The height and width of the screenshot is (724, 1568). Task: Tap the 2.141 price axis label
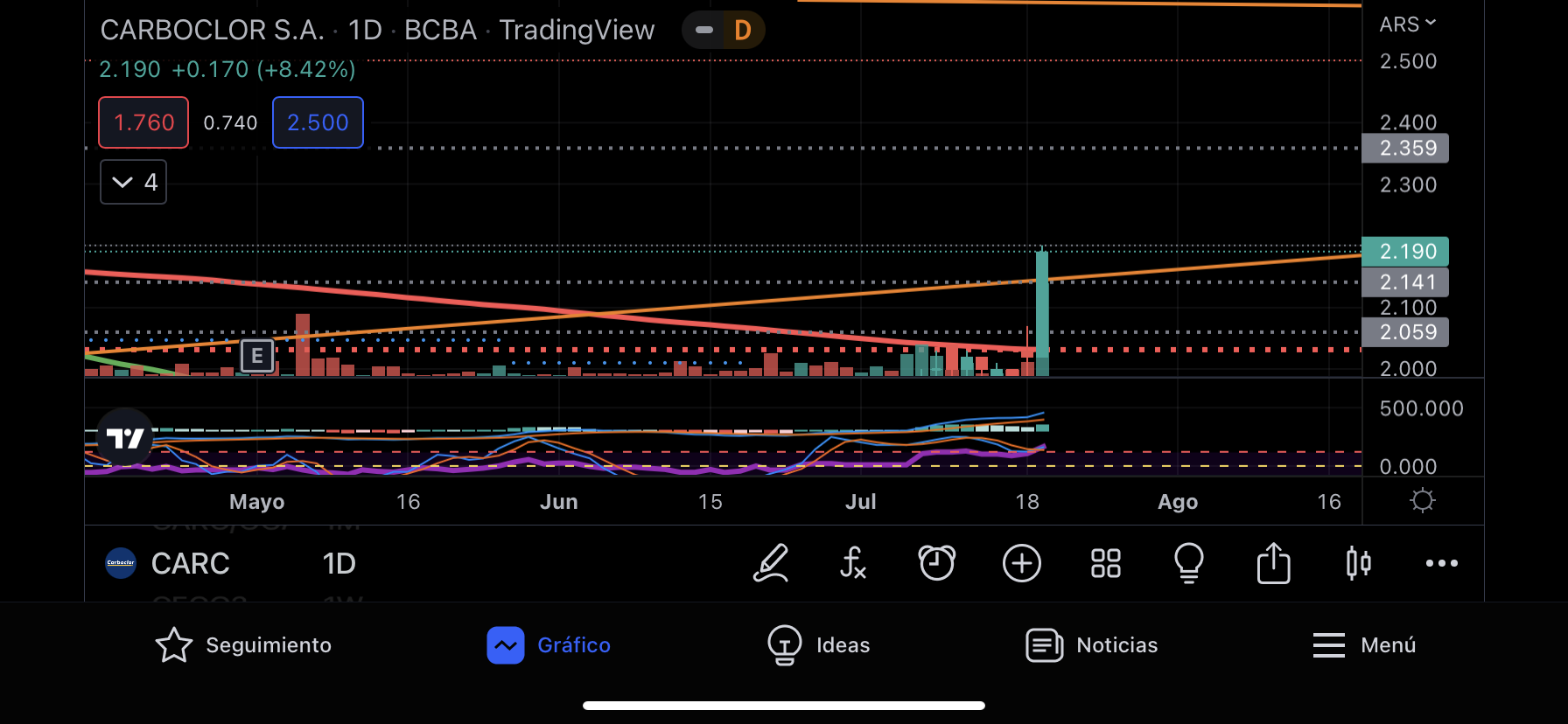1405,282
